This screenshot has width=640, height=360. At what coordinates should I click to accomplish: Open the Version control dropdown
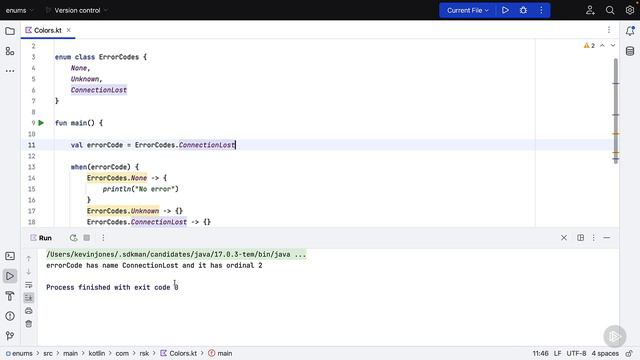click(77, 10)
